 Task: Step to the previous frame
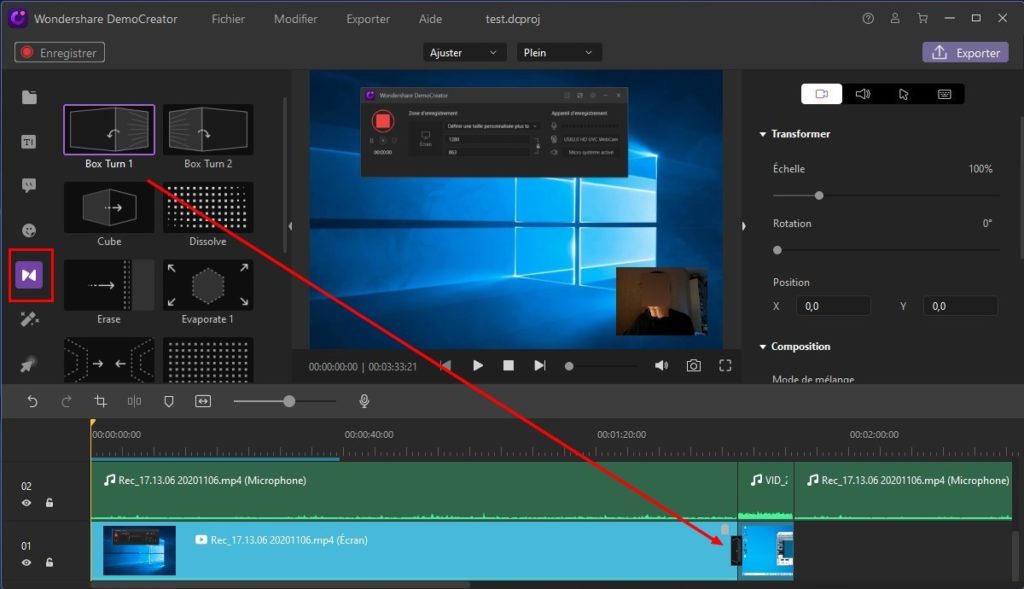446,366
